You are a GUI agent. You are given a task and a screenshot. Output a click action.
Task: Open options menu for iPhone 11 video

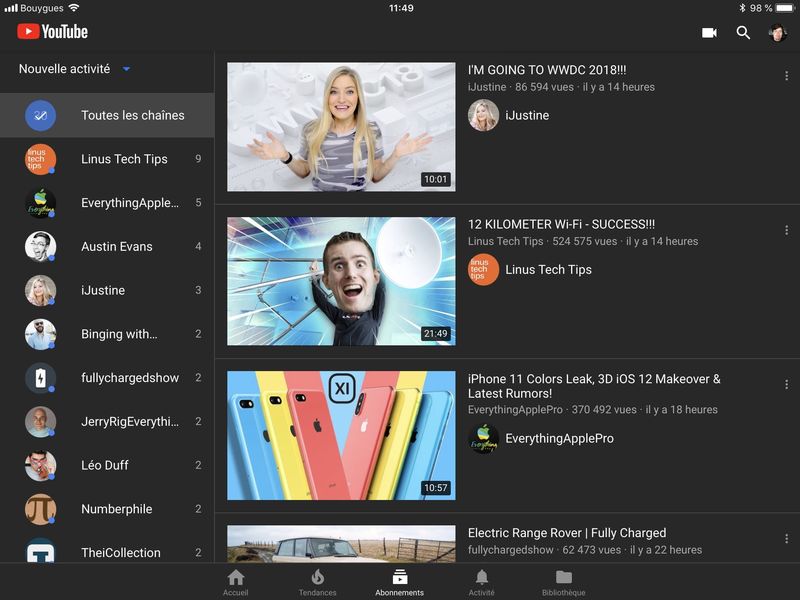point(786,384)
